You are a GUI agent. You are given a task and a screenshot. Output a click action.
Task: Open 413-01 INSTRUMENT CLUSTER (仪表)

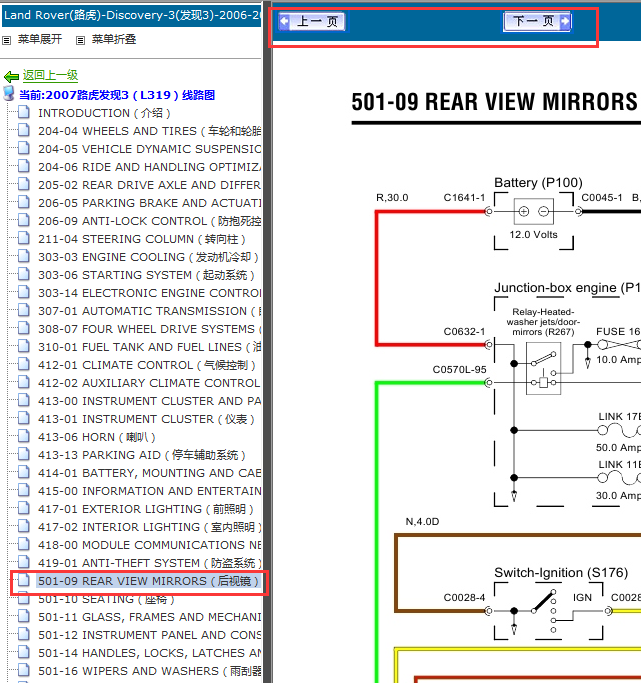point(146,419)
